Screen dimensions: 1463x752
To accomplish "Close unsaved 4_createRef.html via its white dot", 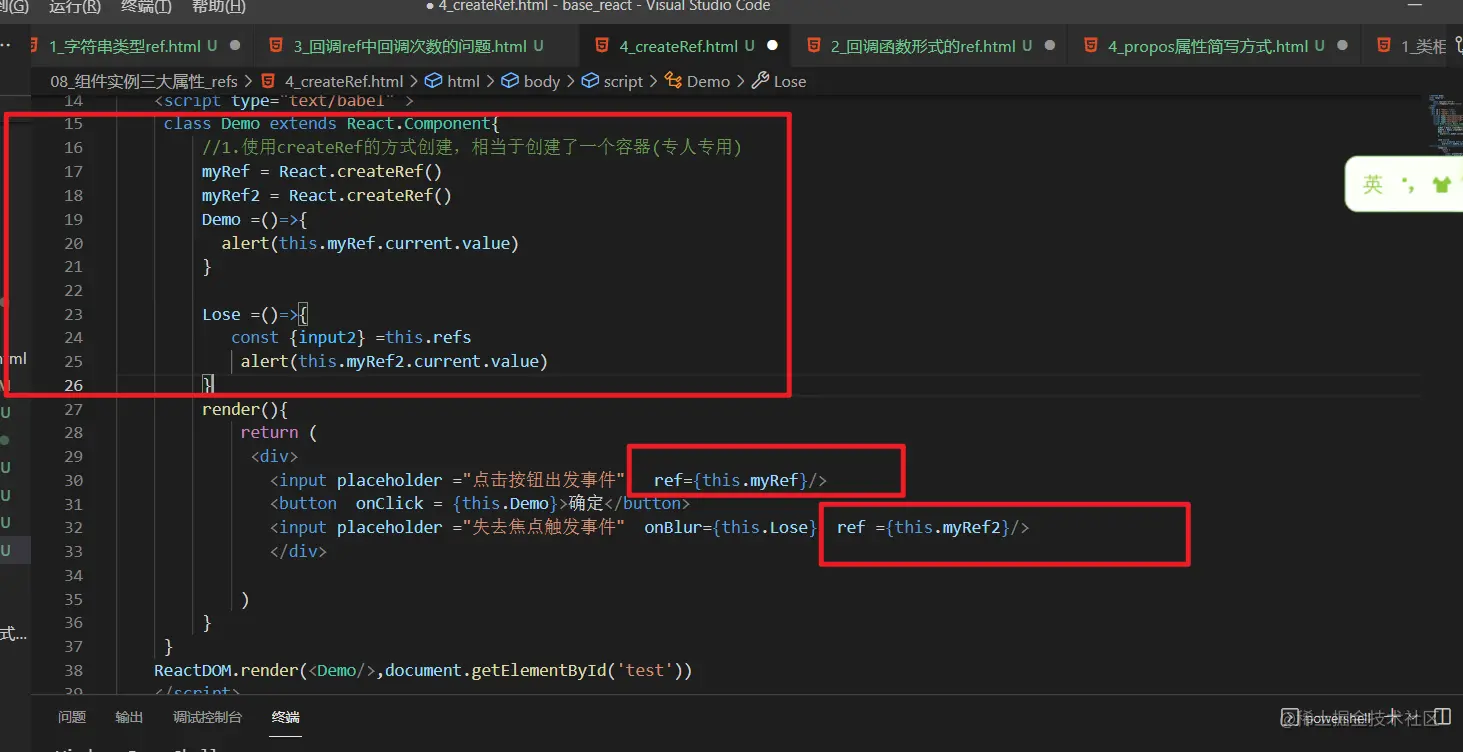I will tap(772, 46).
